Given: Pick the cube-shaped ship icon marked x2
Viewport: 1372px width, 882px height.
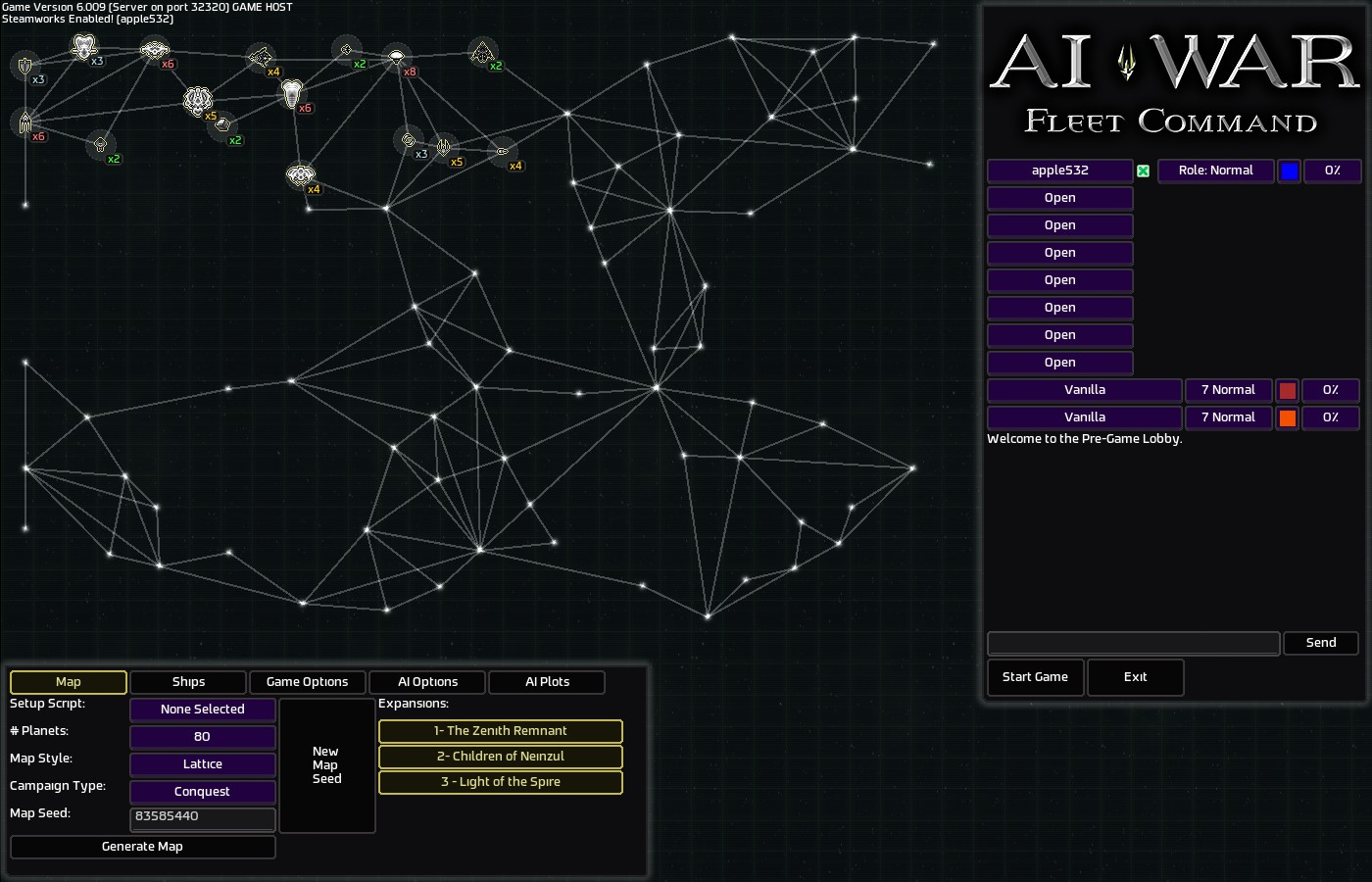Looking at the screenshot, I should [222, 125].
